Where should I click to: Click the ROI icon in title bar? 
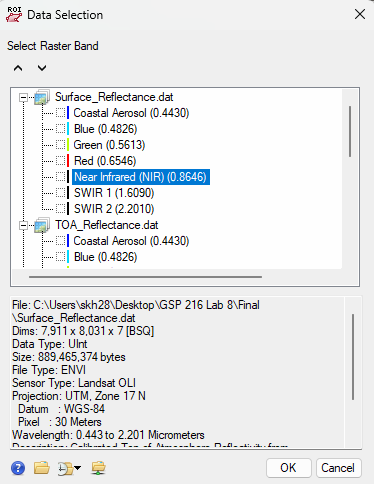(14, 15)
